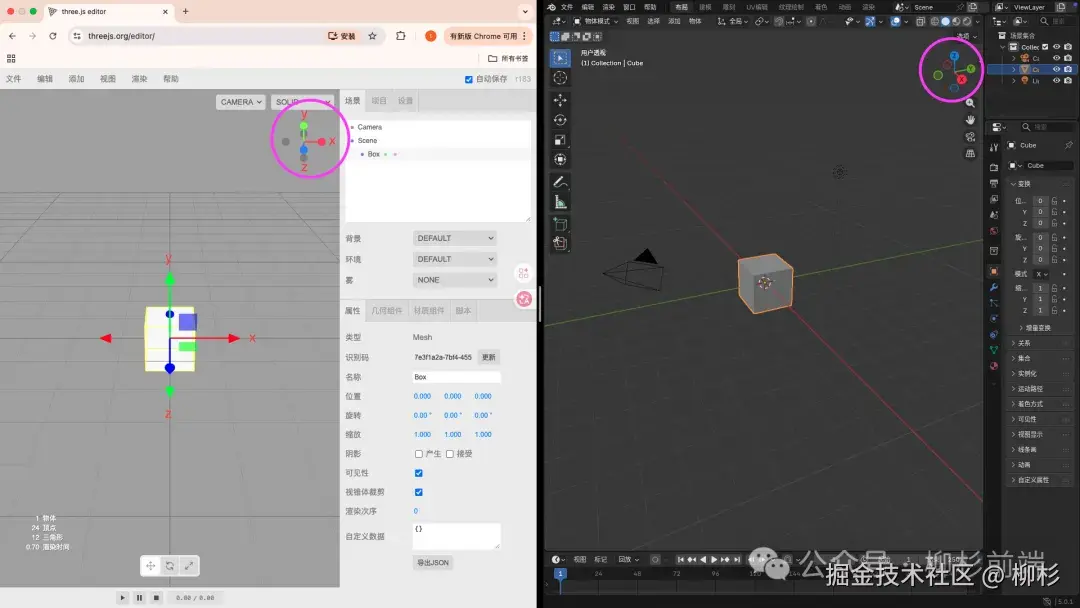Screen dimensions: 1080x608
Task: Select Blender's Select Box tool
Action: (x=560, y=58)
